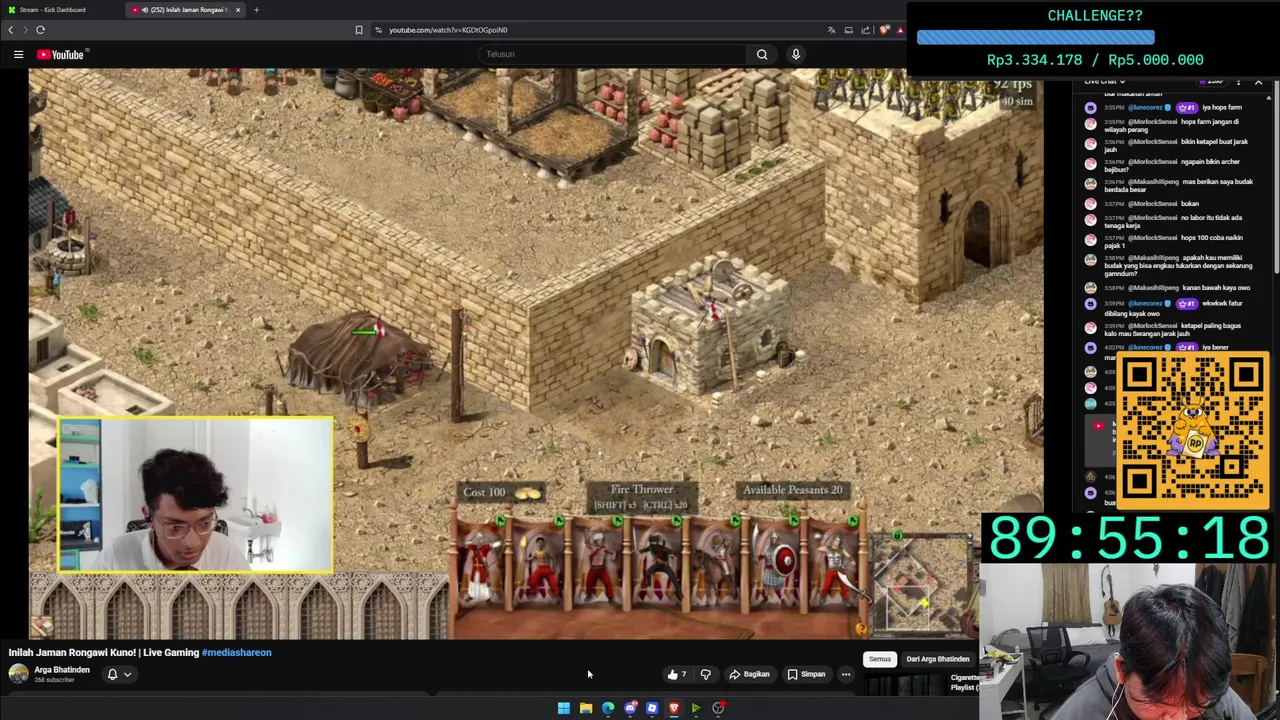Open the translate page icon in address bar

tap(831, 30)
